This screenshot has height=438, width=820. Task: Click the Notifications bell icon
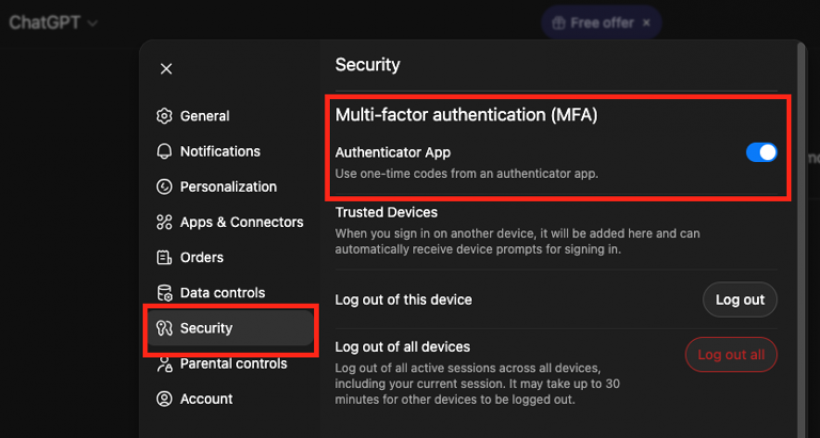165,152
